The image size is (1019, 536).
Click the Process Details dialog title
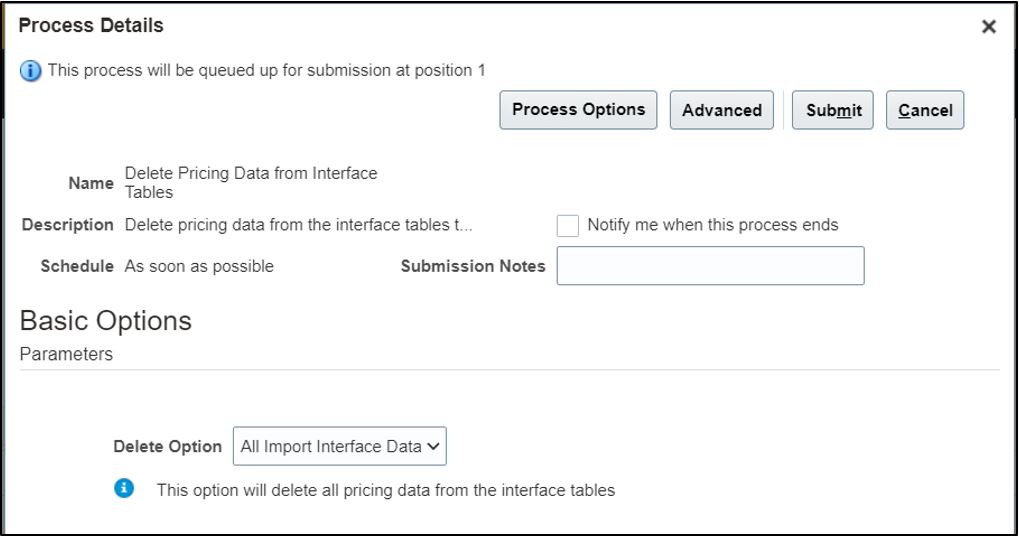coord(91,25)
